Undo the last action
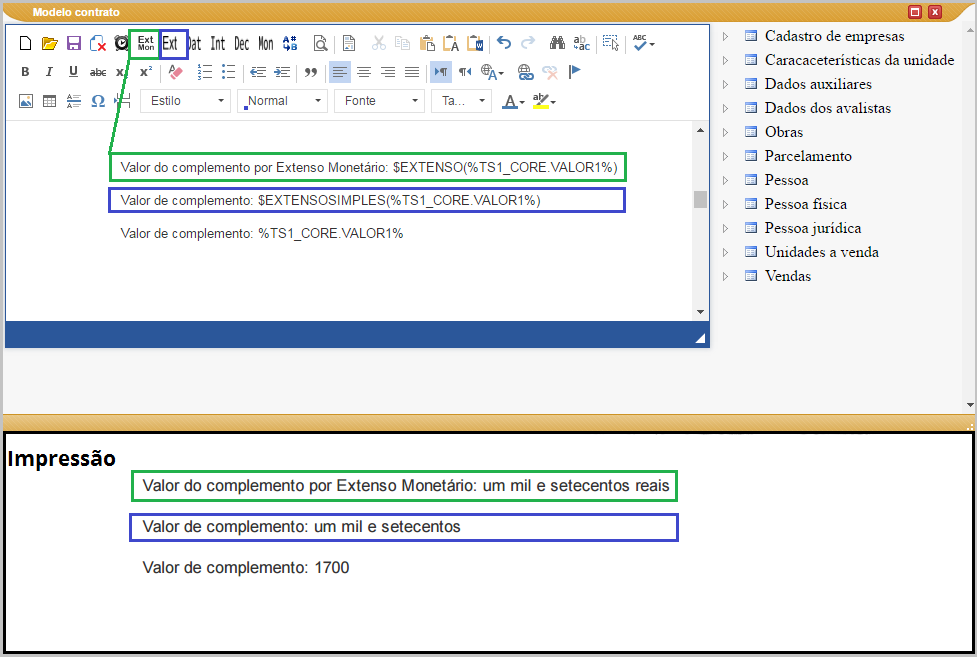The height and width of the screenshot is (657, 977). [x=504, y=43]
